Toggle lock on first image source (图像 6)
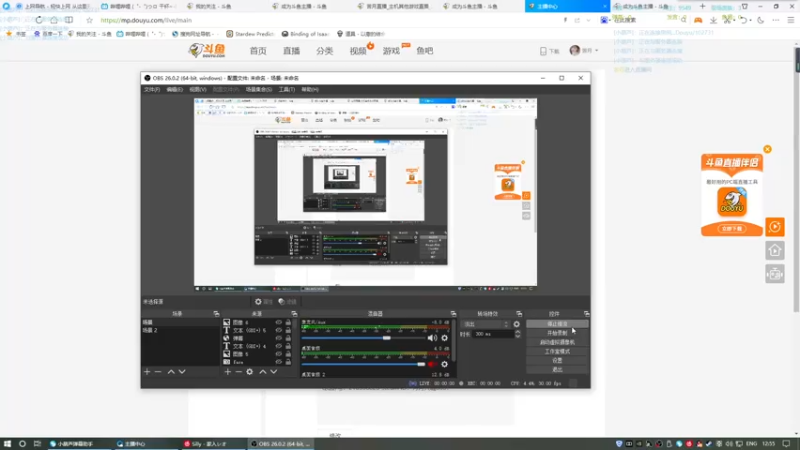 coord(288,322)
